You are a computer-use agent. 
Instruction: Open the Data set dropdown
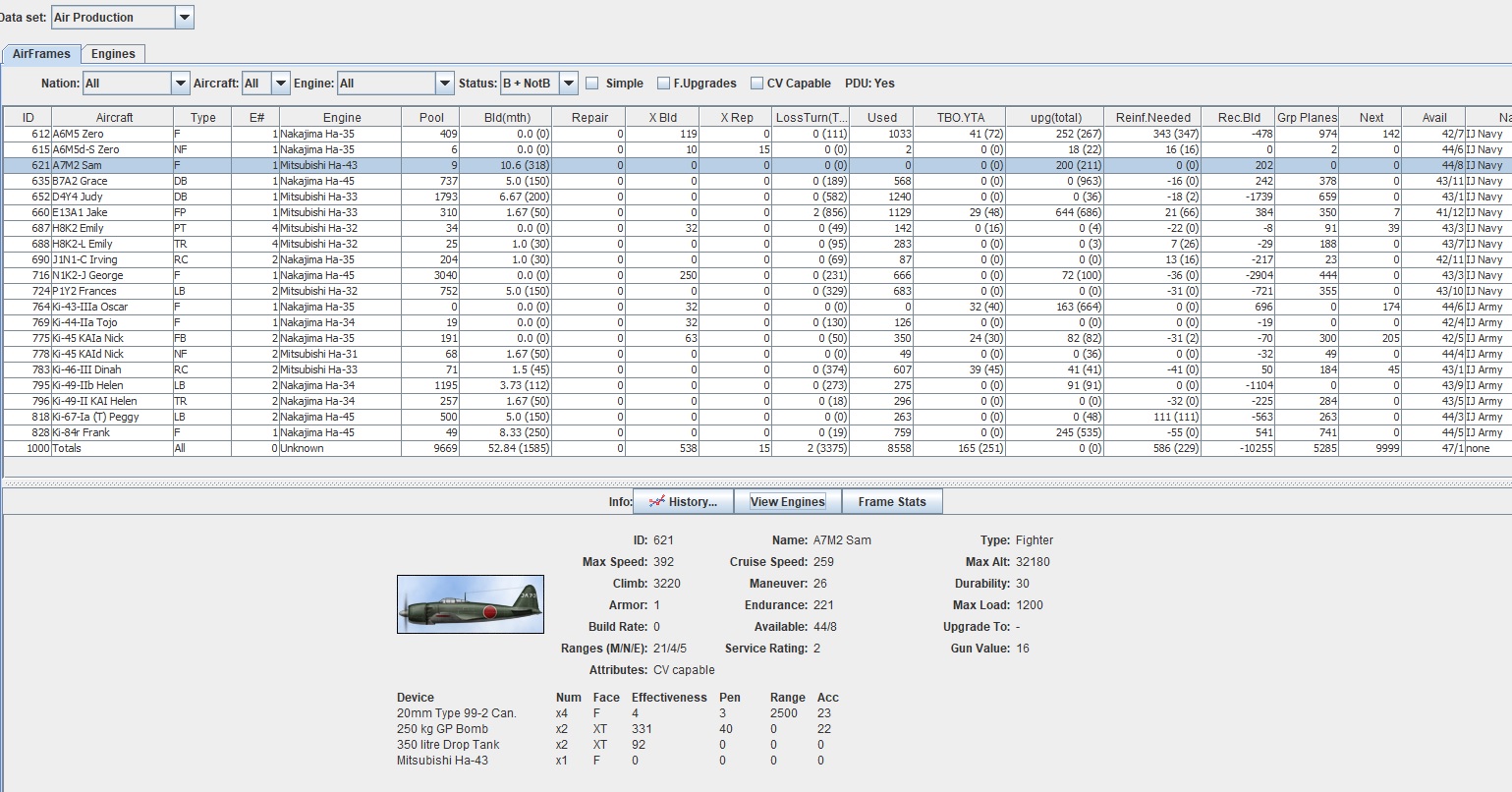(184, 17)
